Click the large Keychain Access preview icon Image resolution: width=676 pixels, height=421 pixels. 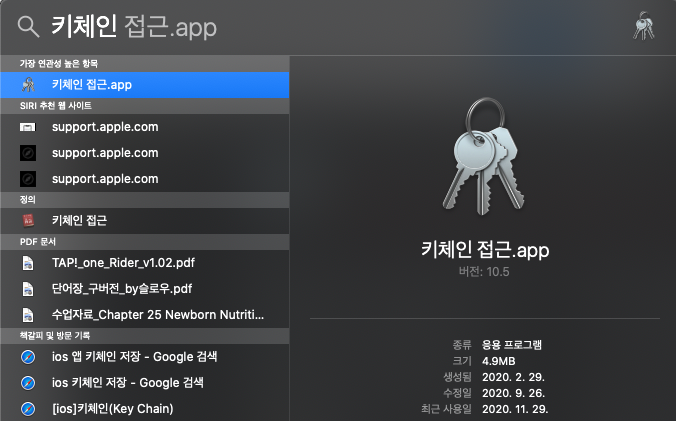484,156
